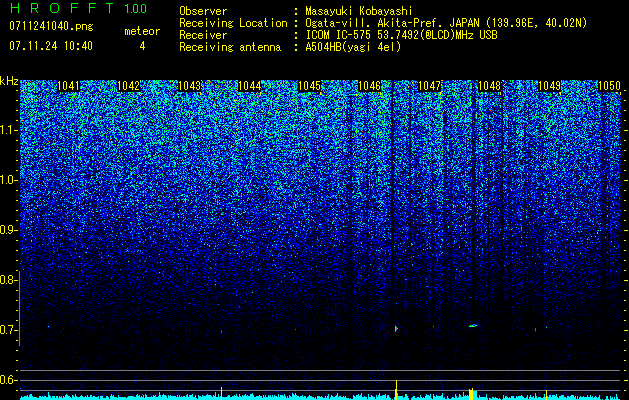Click the 1043 time marker
The width and height of the screenshot is (629, 400).
click(x=189, y=86)
